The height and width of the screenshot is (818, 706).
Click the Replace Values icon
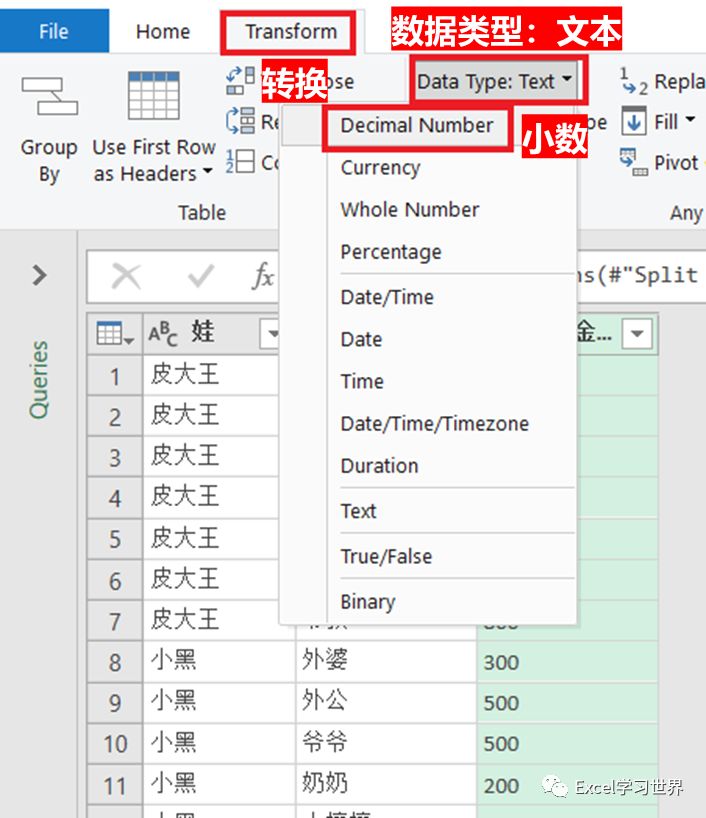[633, 81]
